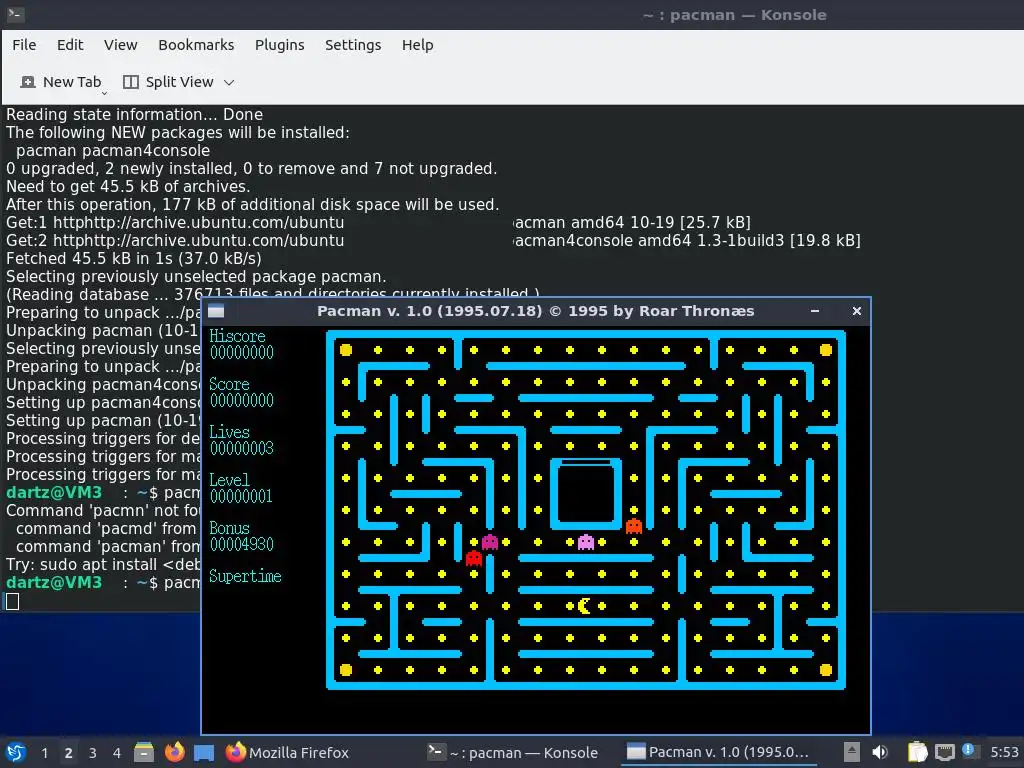Open the Plugins menu in Konsole
The image size is (1024, 768).
pyautogui.click(x=280, y=45)
